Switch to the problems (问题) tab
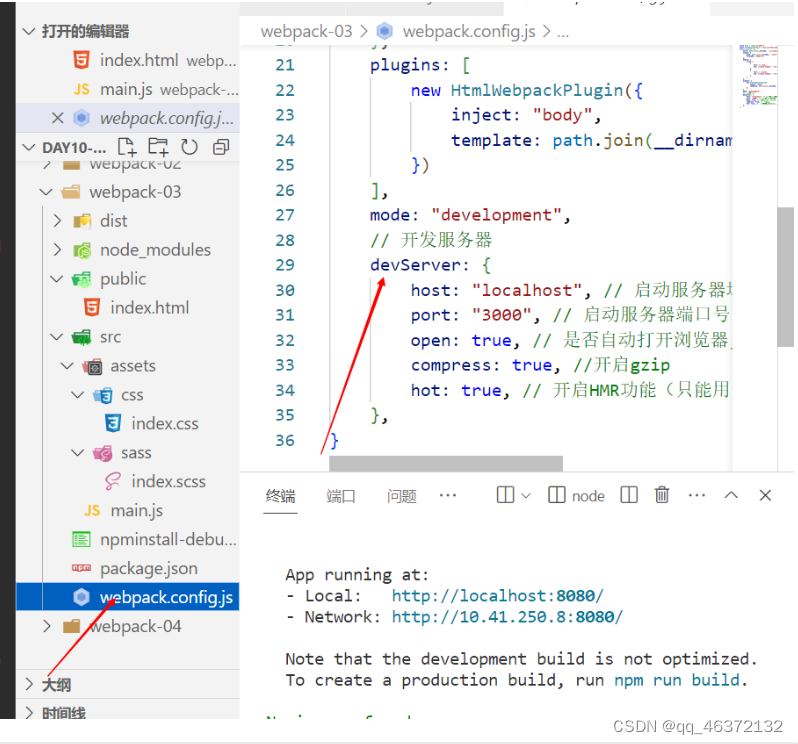The width and height of the screenshot is (798, 744). point(402,496)
